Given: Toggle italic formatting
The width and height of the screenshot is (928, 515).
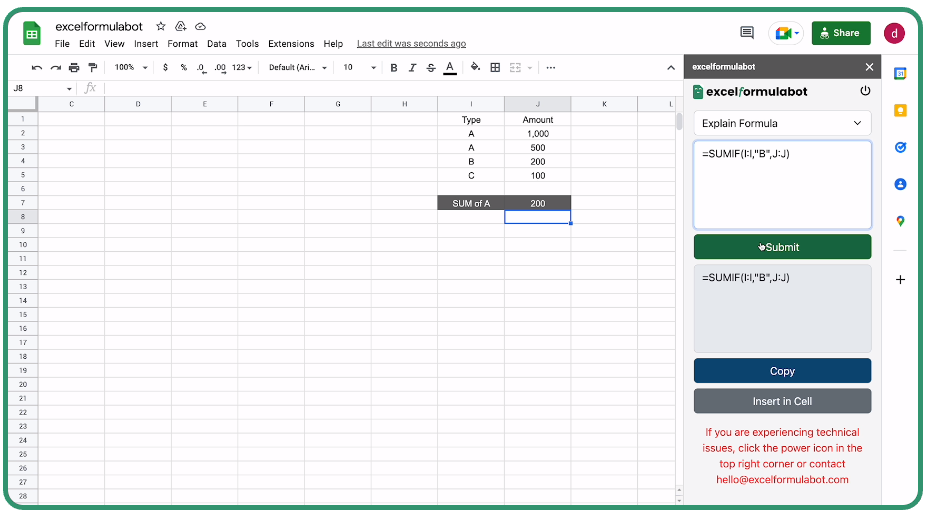Looking at the screenshot, I should (x=412, y=68).
